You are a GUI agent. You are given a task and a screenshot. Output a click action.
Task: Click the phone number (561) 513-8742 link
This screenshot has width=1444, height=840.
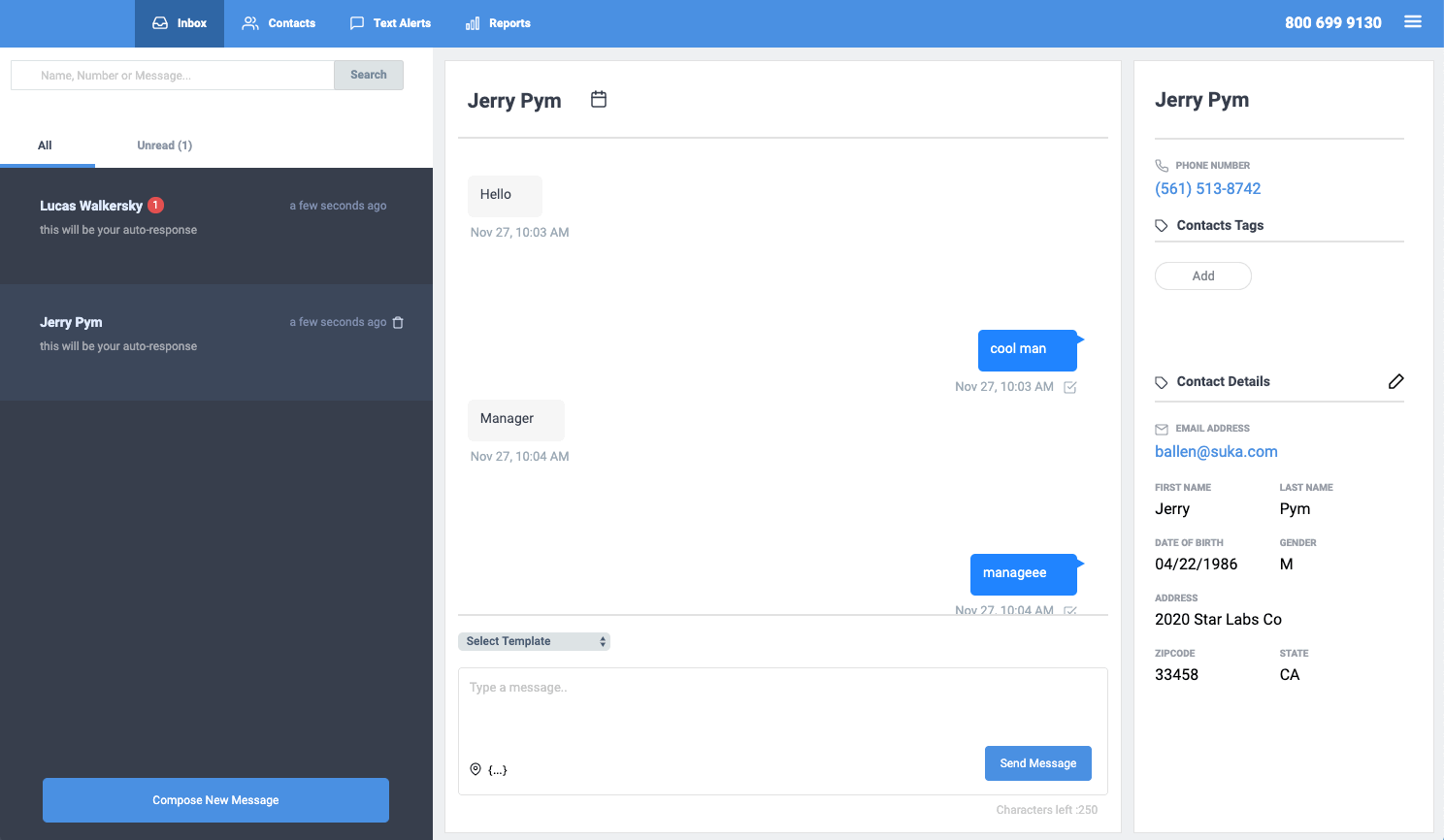pyautogui.click(x=1208, y=189)
